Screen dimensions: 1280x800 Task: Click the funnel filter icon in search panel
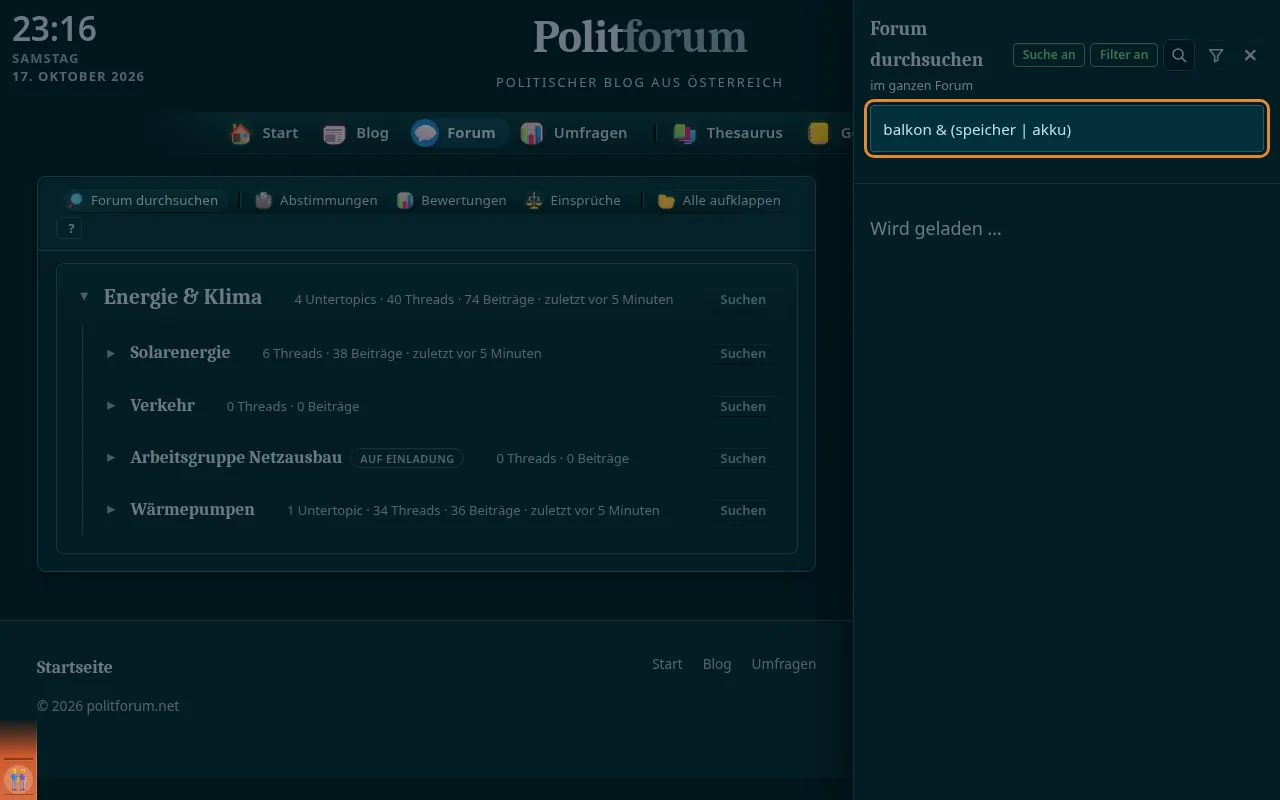(1216, 55)
